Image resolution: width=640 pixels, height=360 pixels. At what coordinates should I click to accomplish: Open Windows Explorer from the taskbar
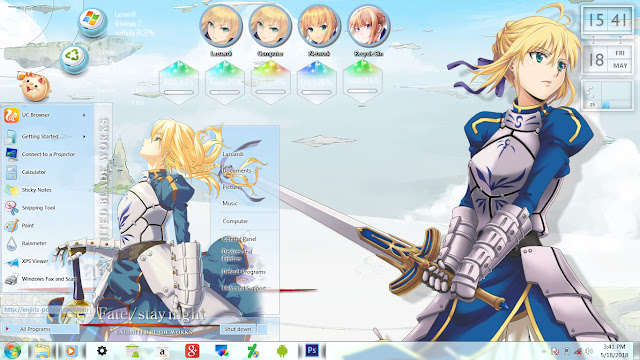pyautogui.click(x=42, y=351)
